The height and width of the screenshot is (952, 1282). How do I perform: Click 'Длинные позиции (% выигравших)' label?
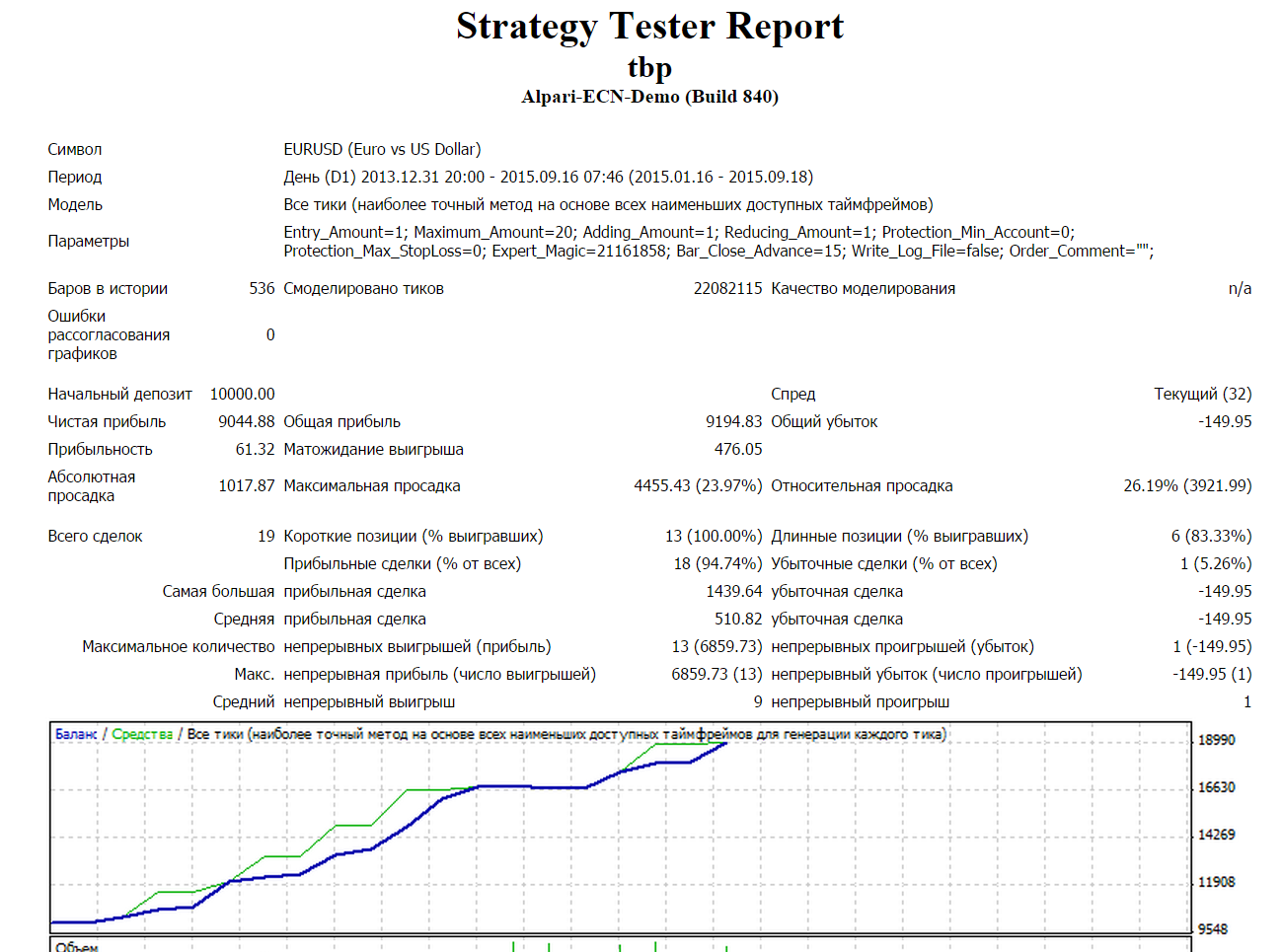pyautogui.click(x=899, y=536)
